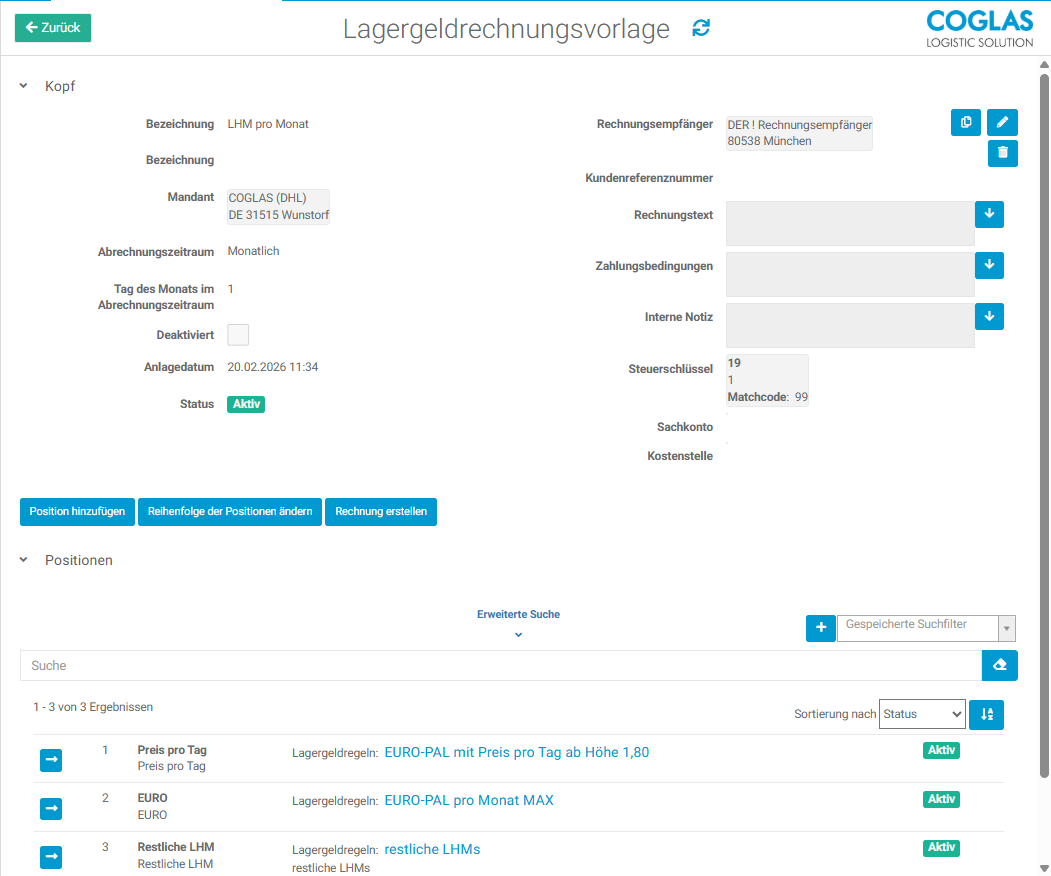Collapse the Kopf section

[24, 86]
